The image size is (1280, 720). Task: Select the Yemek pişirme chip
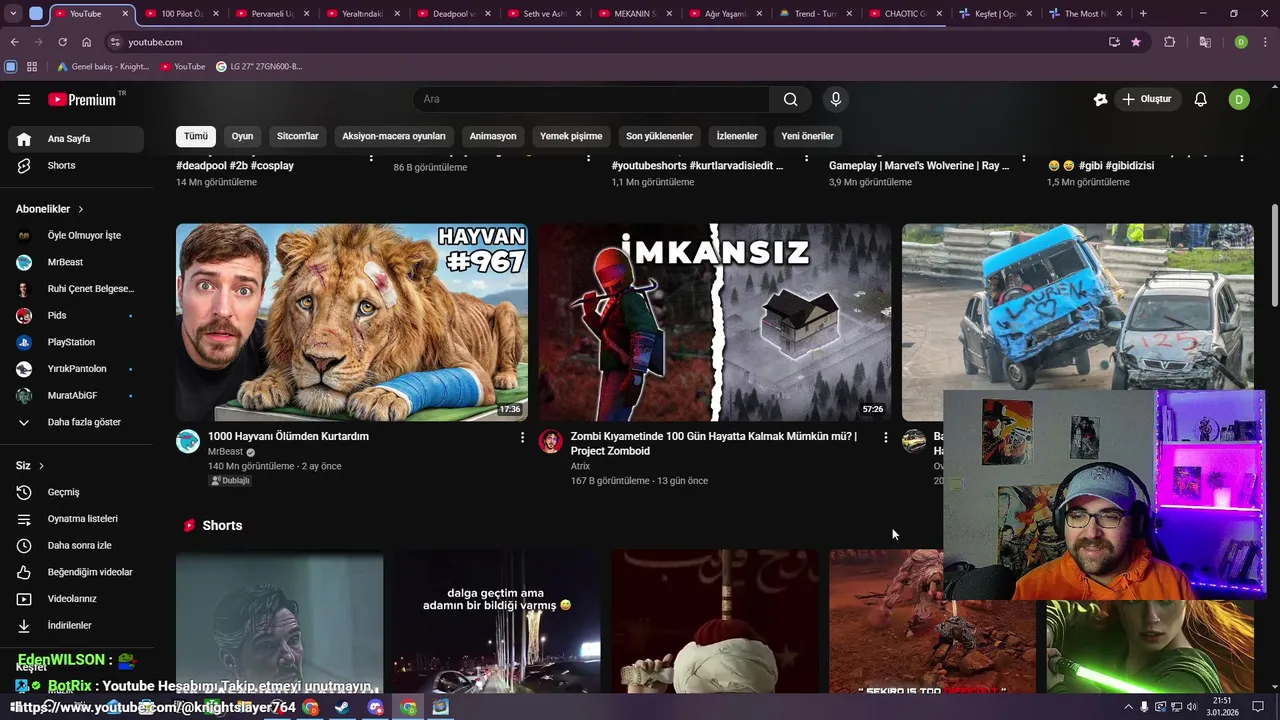[571, 136]
